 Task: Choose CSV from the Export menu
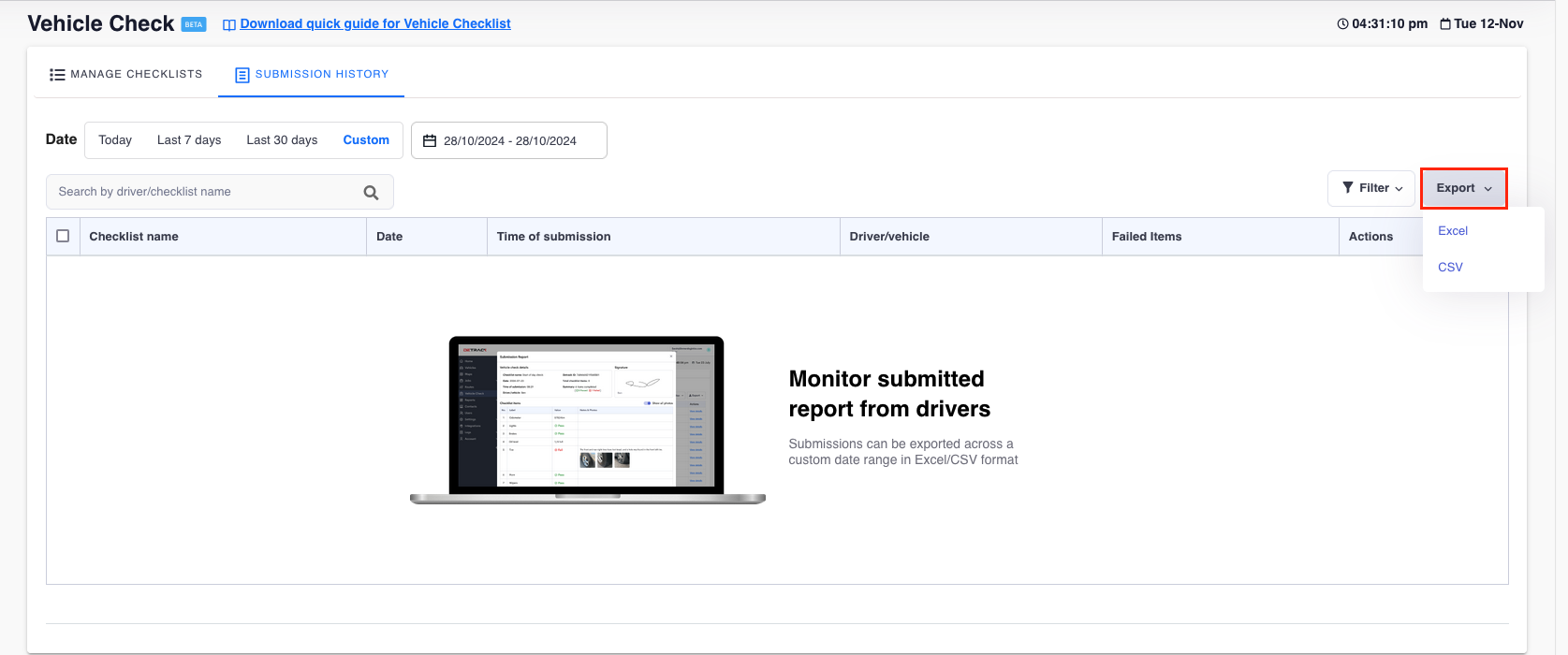(x=1450, y=268)
